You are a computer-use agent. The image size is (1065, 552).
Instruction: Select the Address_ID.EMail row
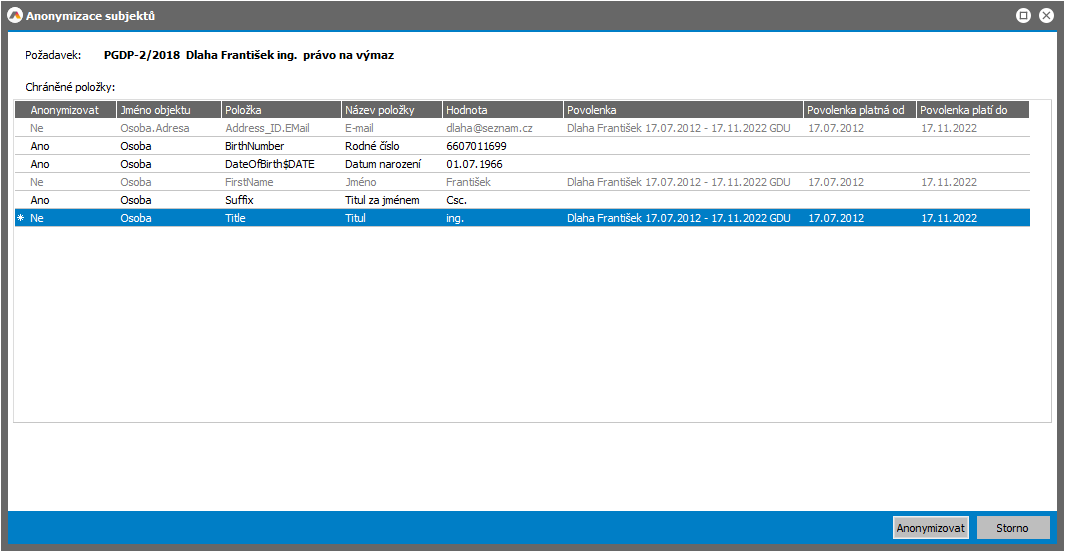(267, 128)
